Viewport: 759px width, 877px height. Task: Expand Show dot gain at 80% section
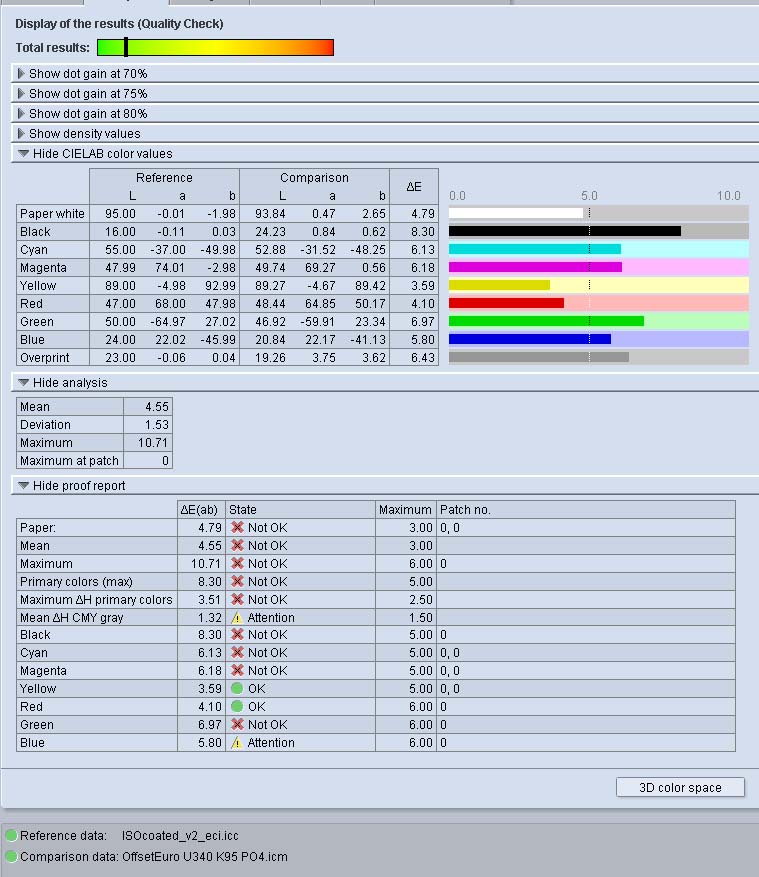tap(88, 114)
